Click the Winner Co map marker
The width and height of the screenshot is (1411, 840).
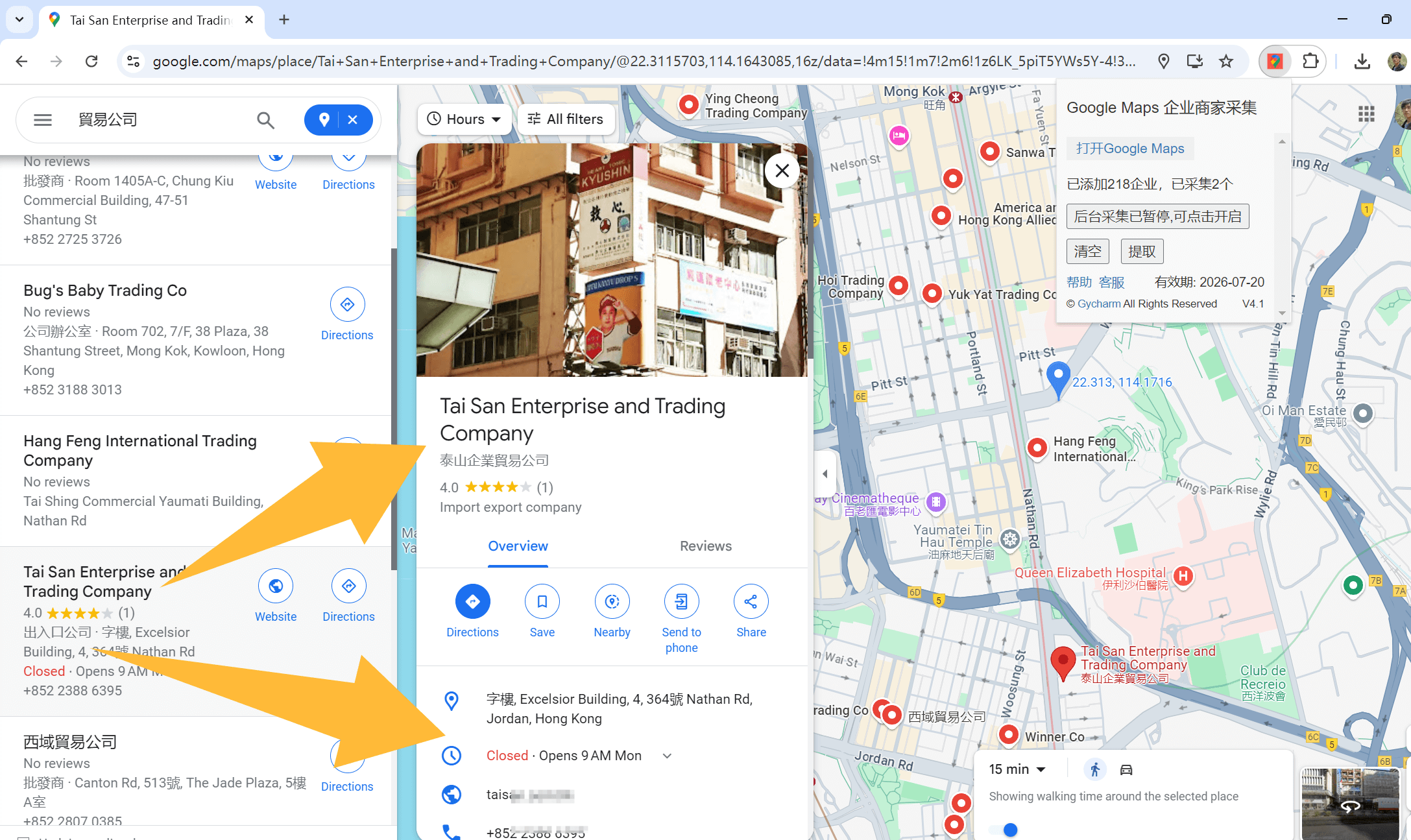point(1009,735)
